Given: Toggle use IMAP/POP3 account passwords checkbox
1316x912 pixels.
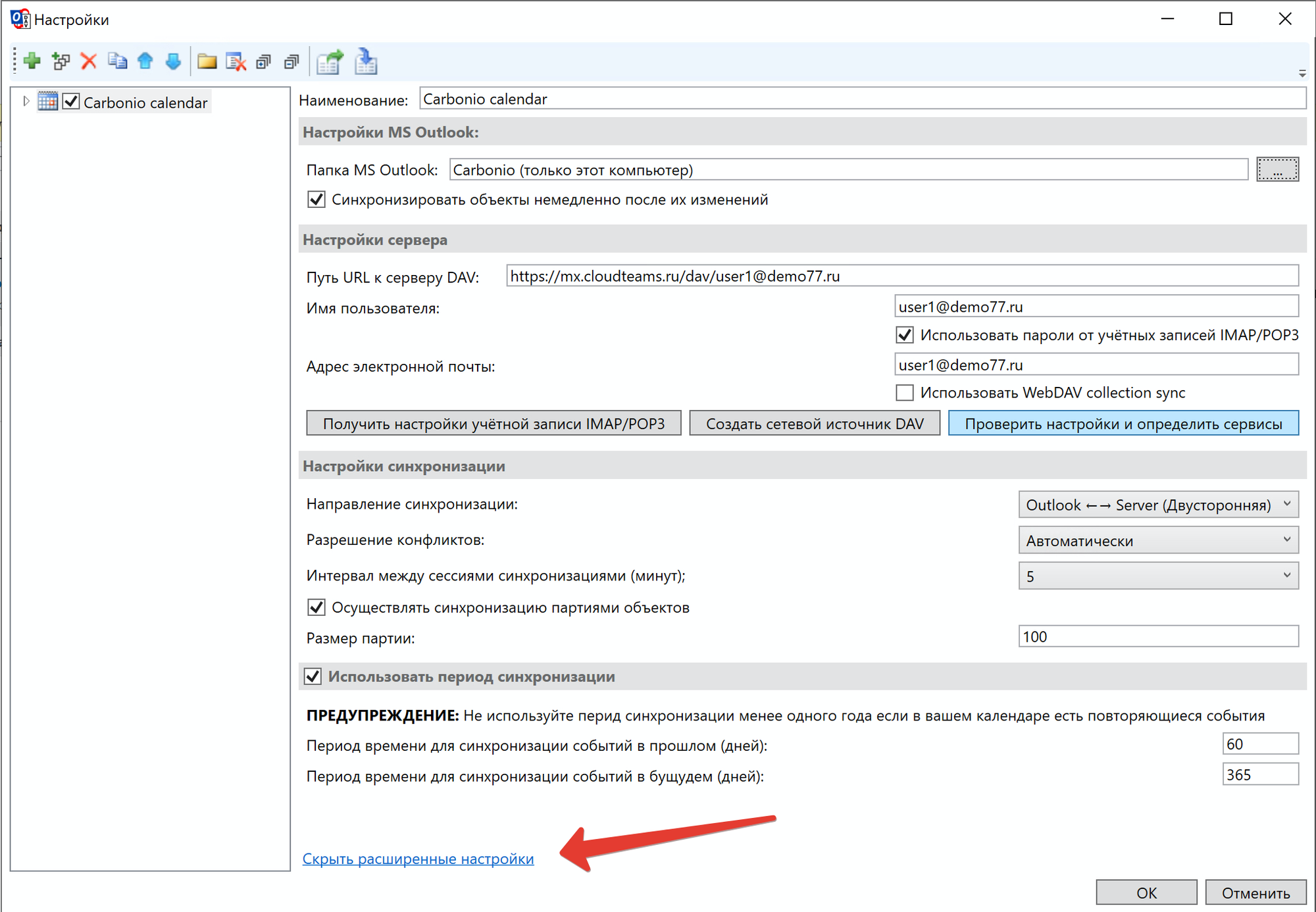Looking at the screenshot, I should (905, 335).
